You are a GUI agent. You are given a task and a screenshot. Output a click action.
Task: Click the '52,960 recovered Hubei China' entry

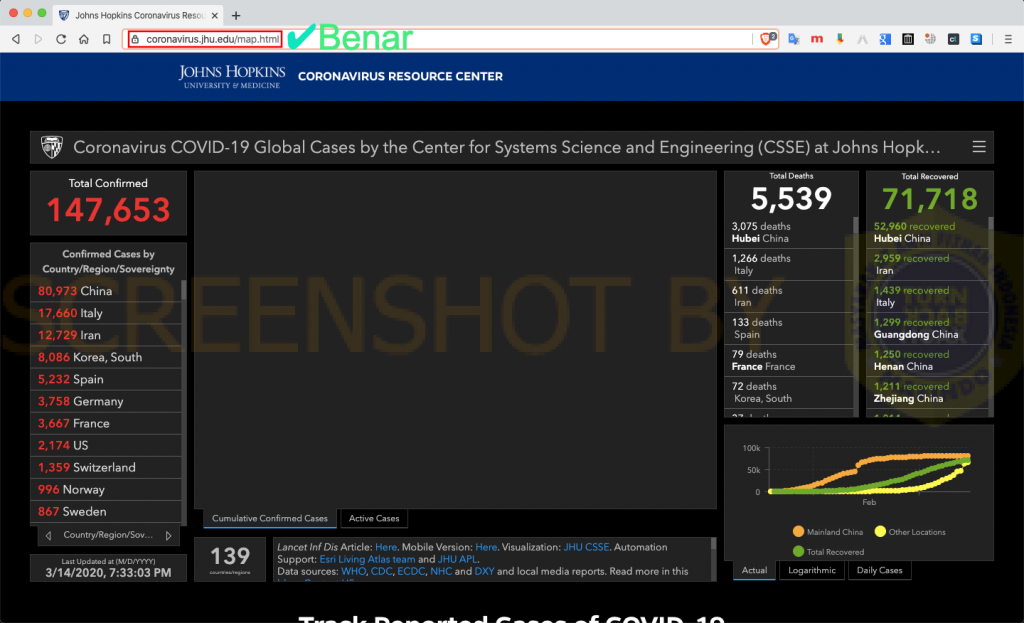point(927,232)
